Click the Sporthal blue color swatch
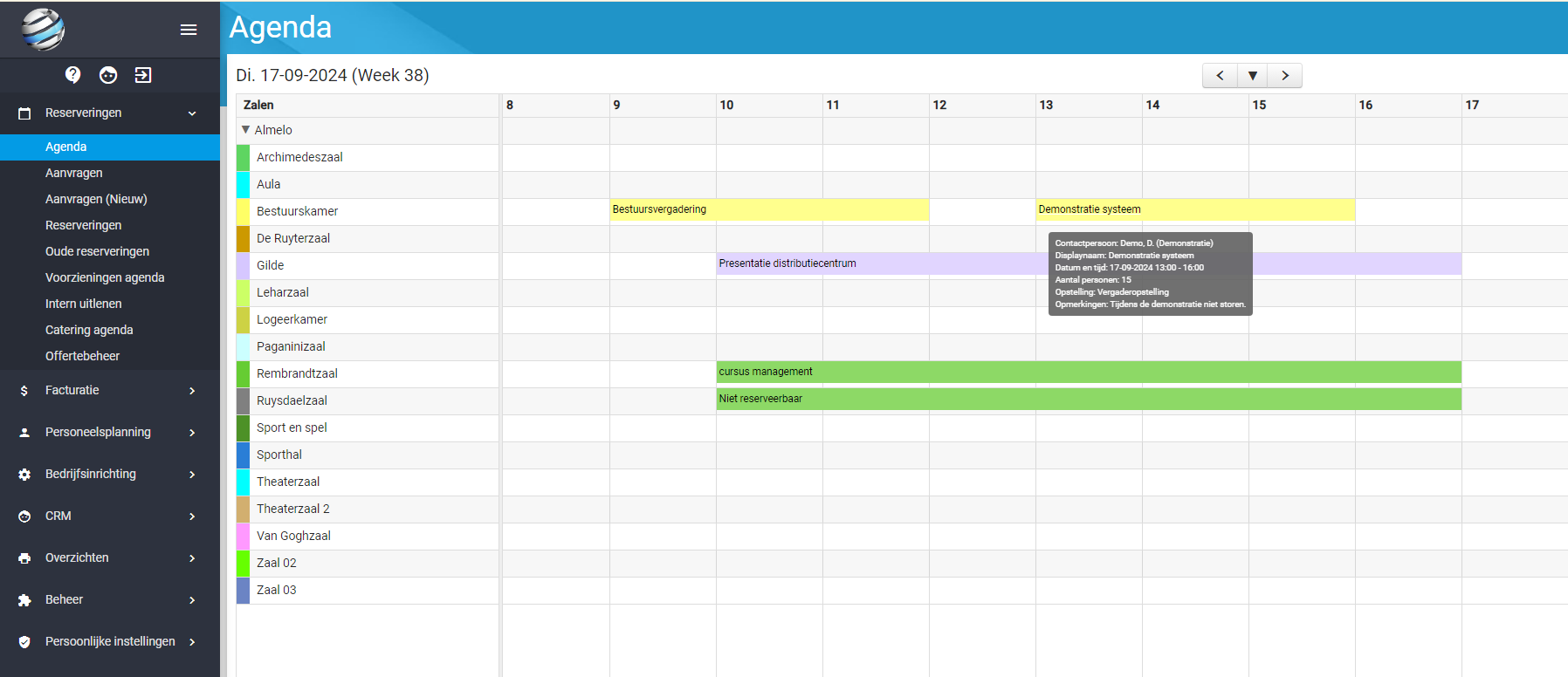 243,455
